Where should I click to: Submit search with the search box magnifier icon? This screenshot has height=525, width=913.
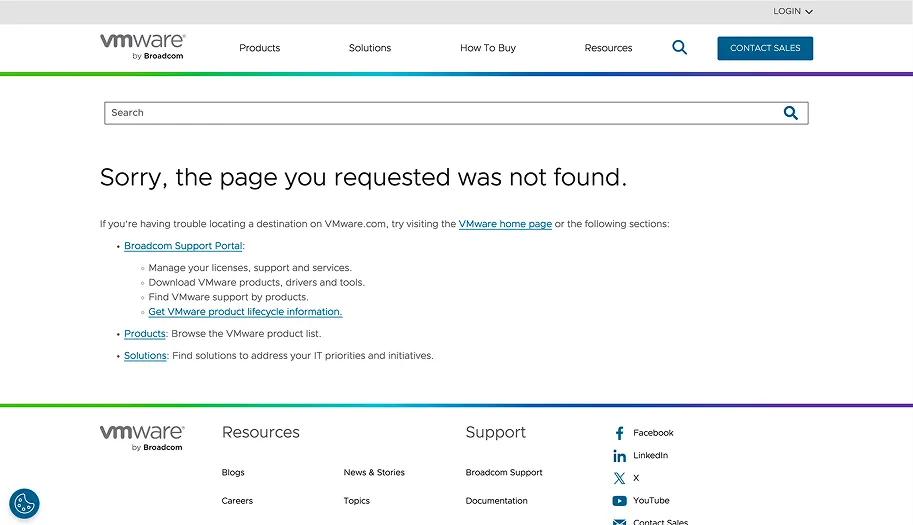[x=790, y=113]
